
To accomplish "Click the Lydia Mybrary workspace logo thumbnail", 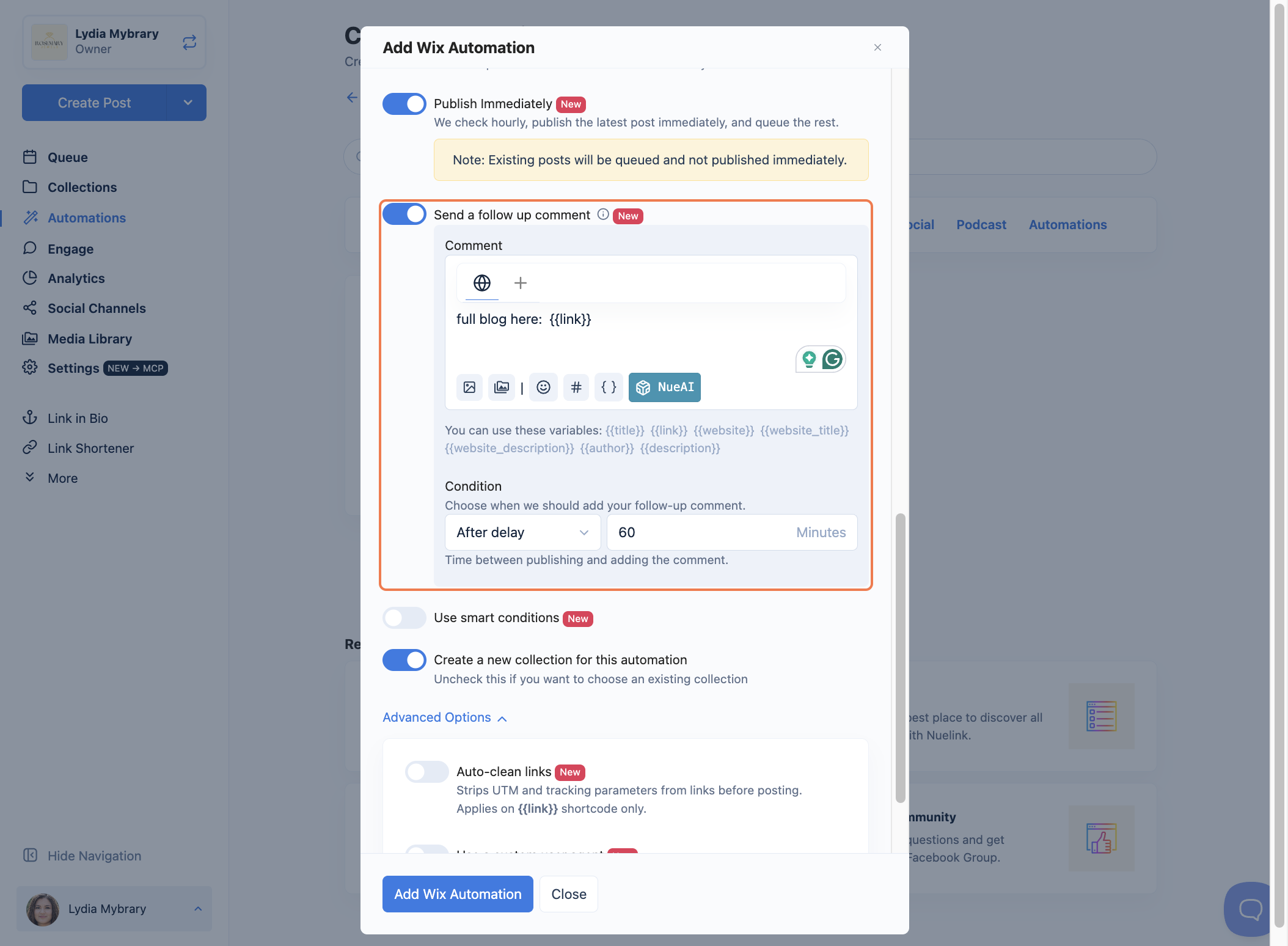I will (49, 42).
